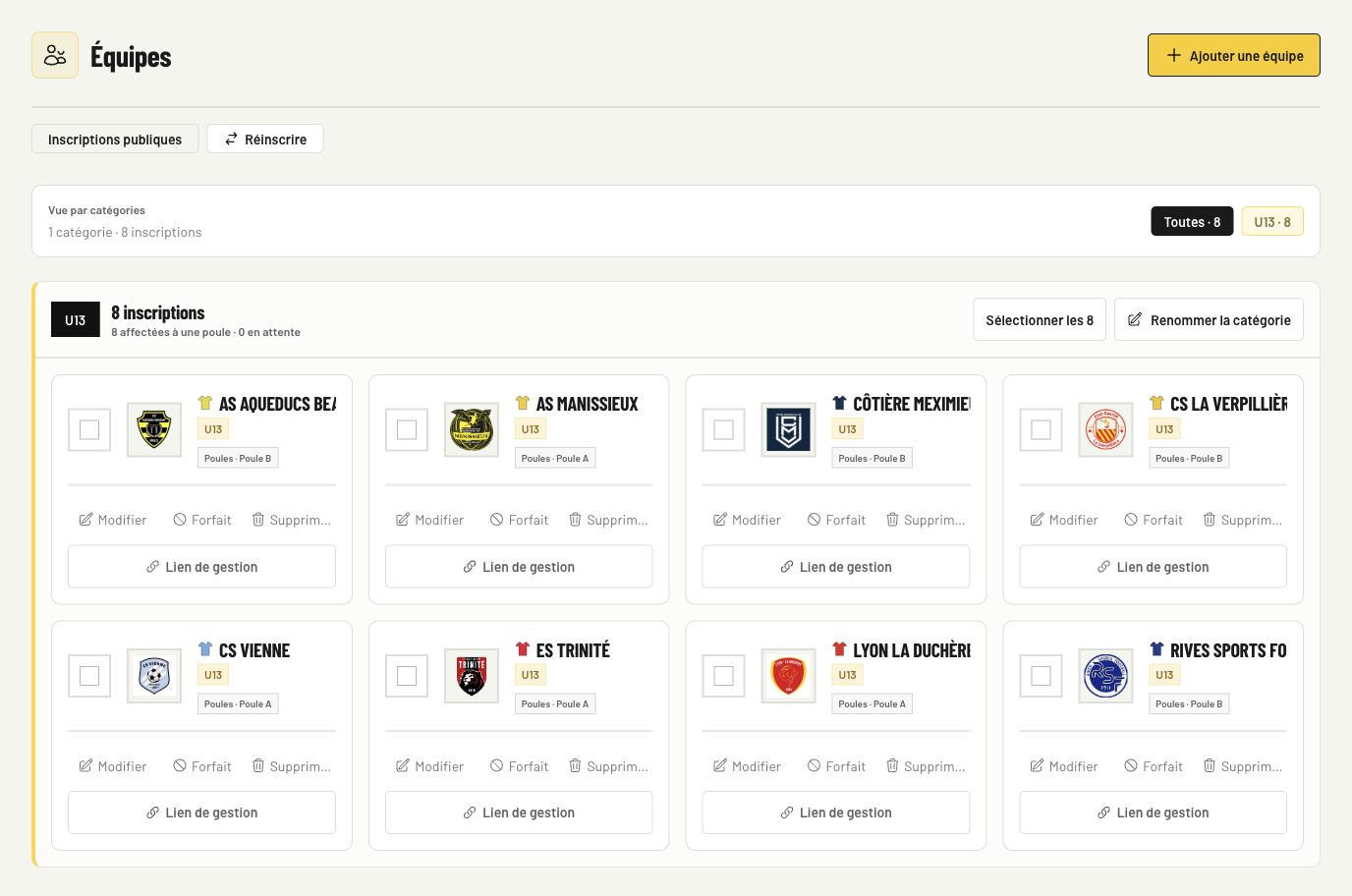The height and width of the screenshot is (896, 1352).
Task: Click Modifier on CS Vienne card
Action: [x=113, y=766]
